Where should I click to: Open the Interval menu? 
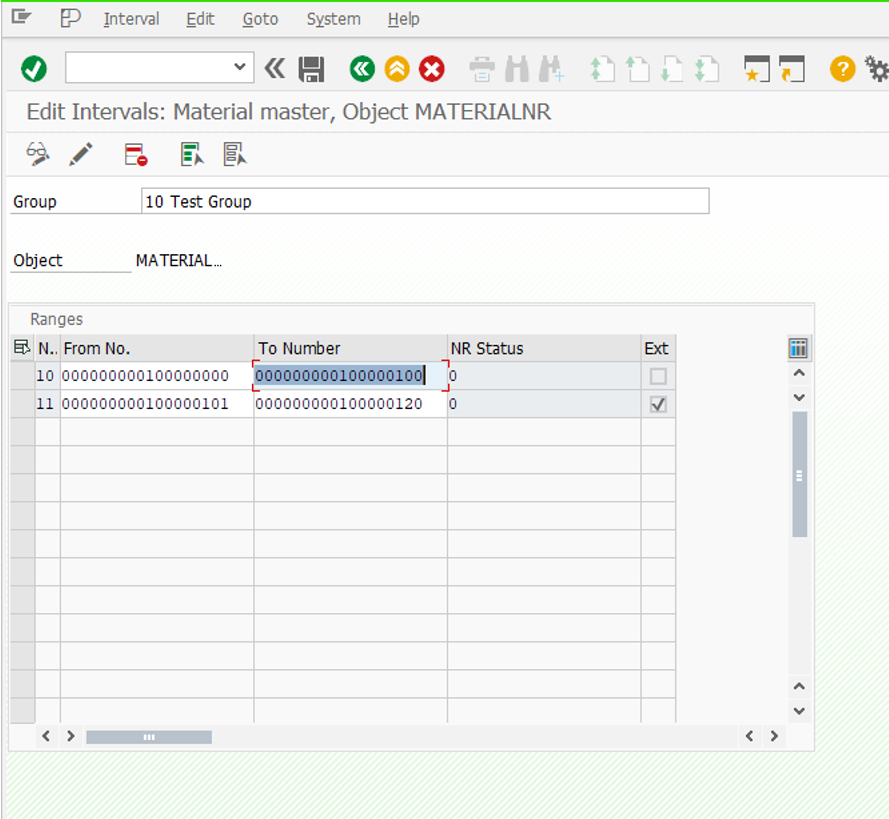pyautogui.click(x=131, y=19)
